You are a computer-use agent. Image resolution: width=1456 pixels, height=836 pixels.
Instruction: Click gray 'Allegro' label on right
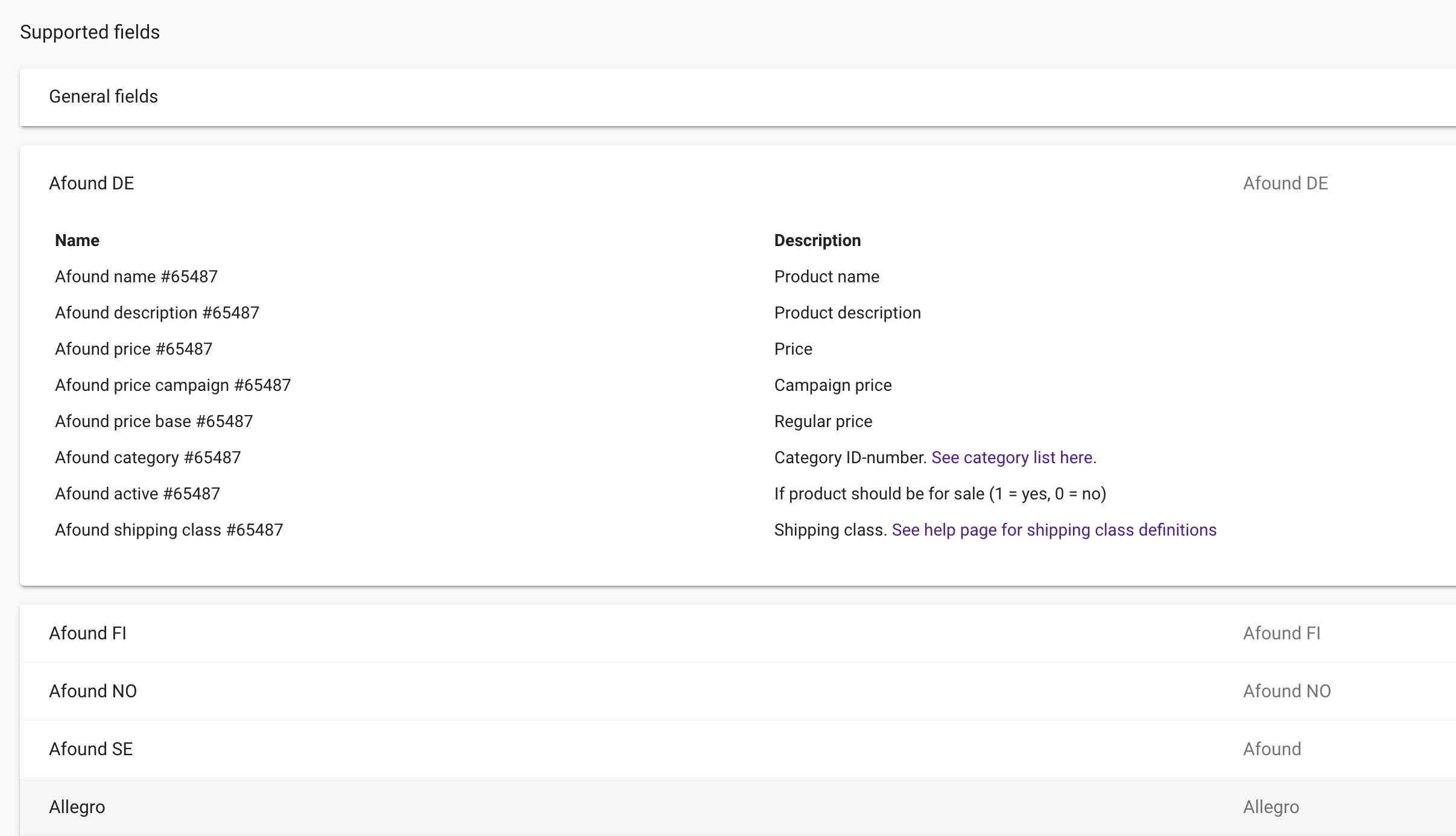pyautogui.click(x=1271, y=807)
